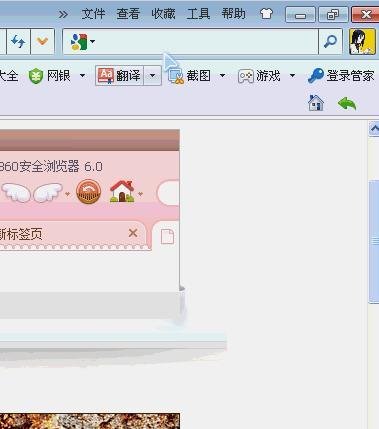Click the 360安全浏览器 6.0 title text
Screen dimensions: 379x429
point(51,166)
